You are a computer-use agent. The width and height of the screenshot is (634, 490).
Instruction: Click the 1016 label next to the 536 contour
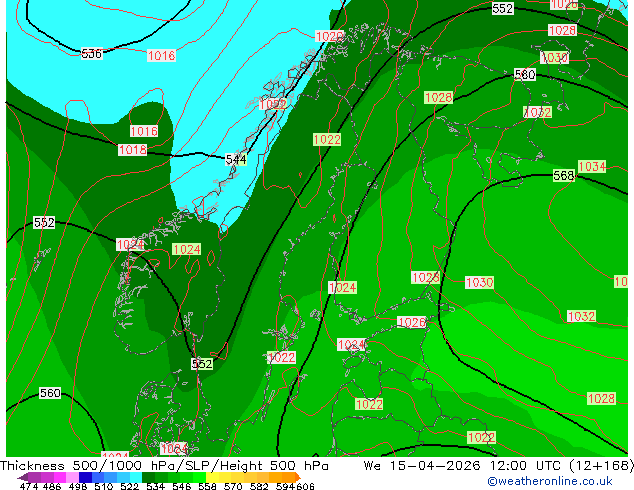(x=161, y=55)
